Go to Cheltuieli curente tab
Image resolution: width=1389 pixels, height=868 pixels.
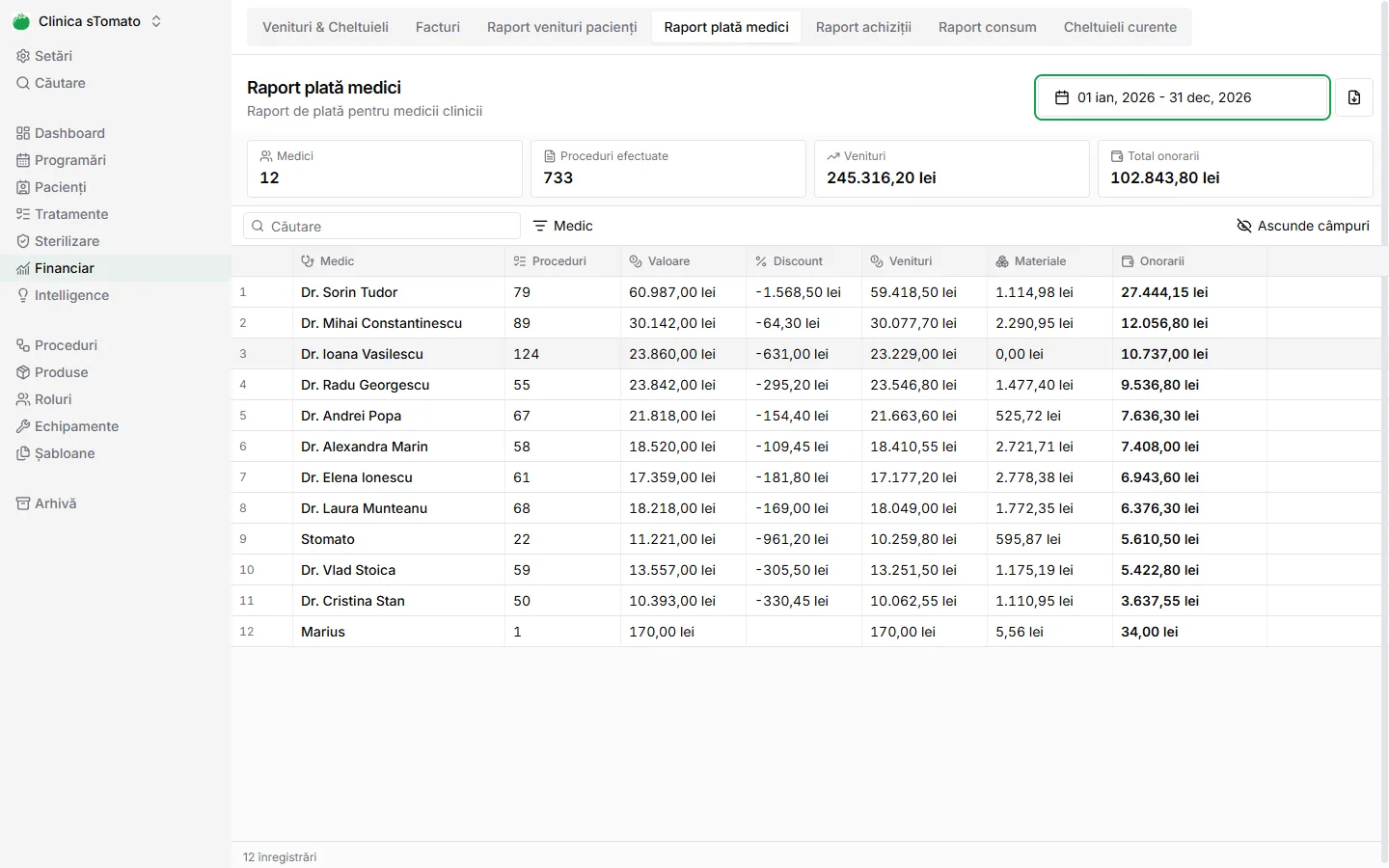click(x=1120, y=27)
